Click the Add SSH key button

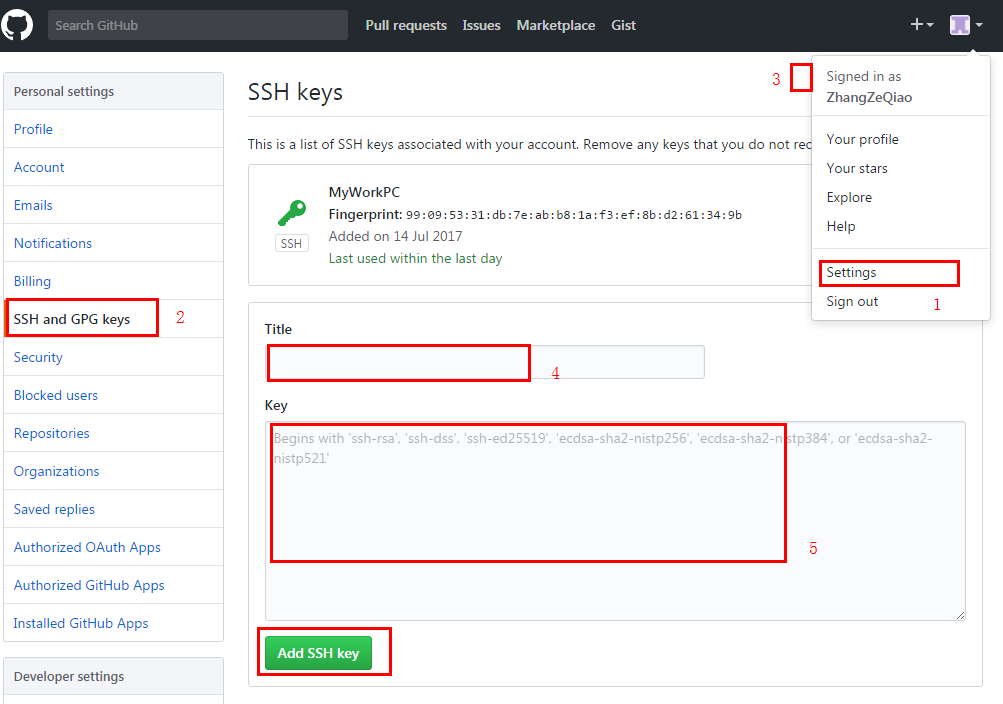click(x=318, y=653)
